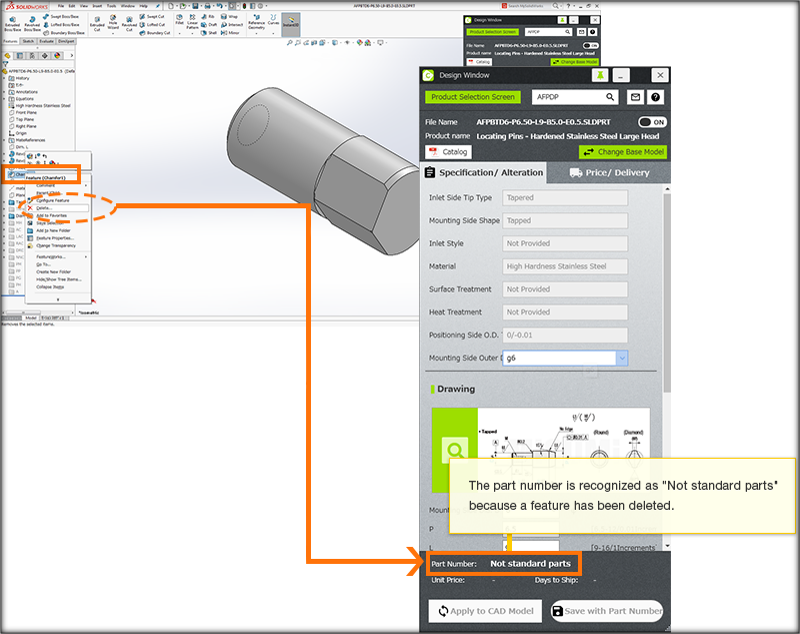The width and height of the screenshot is (800, 634).
Task: Pin the Design Window with the pushpin icon
Action: point(599,75)
